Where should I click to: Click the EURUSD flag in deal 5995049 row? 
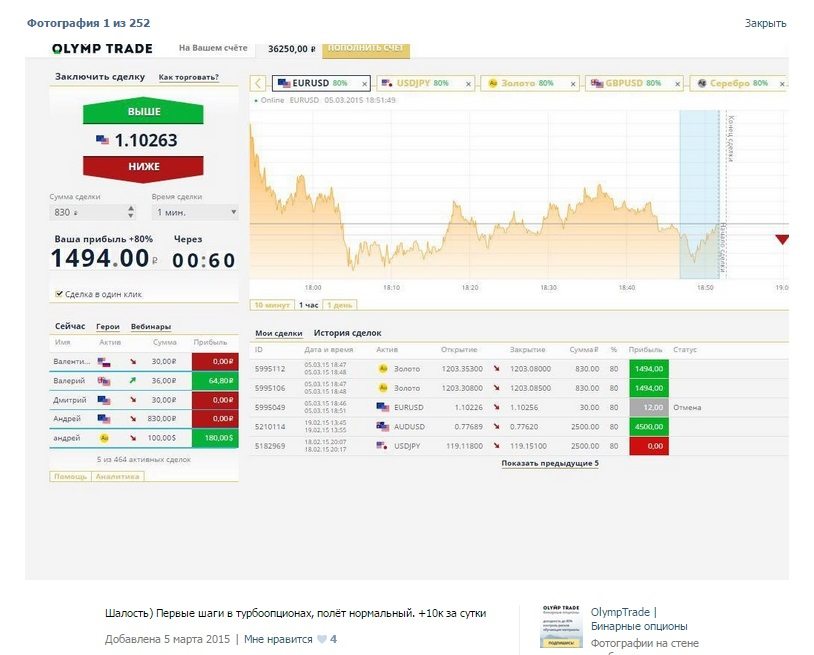383,407
